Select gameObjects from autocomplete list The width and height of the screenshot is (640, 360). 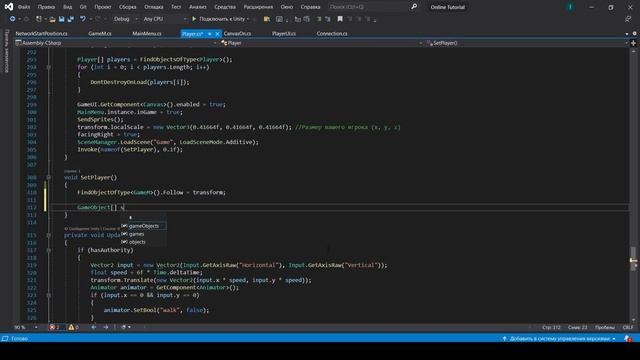[144, 226]
